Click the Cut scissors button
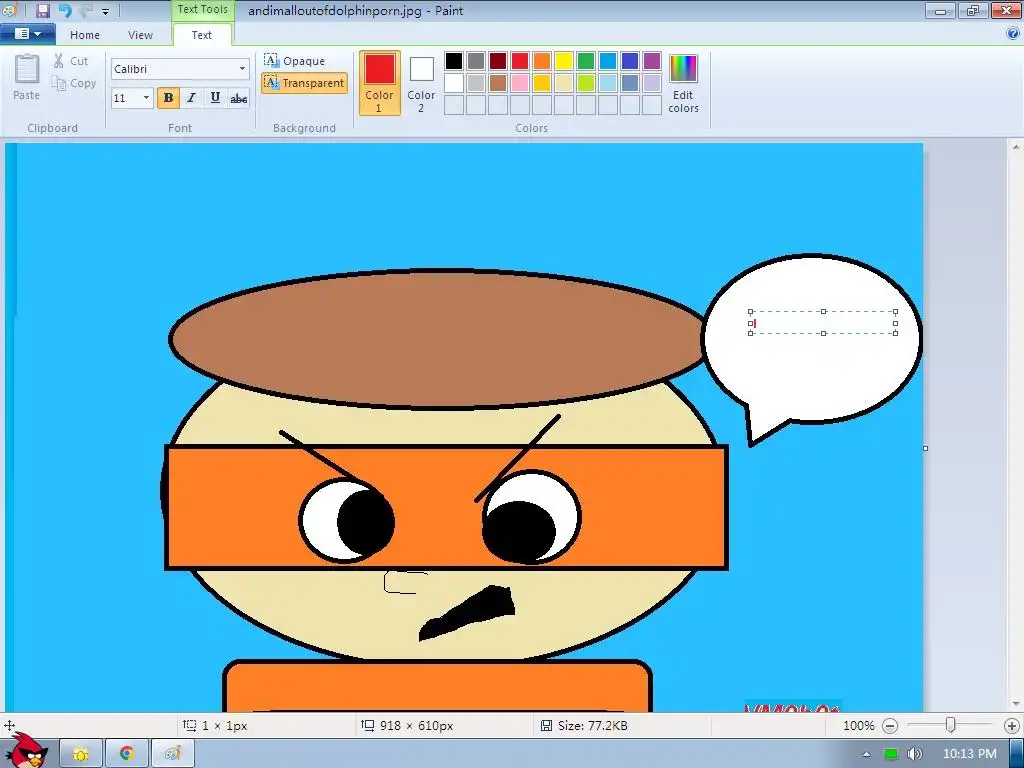This screenshot has height=768, width=1024. tap(71, 61)
